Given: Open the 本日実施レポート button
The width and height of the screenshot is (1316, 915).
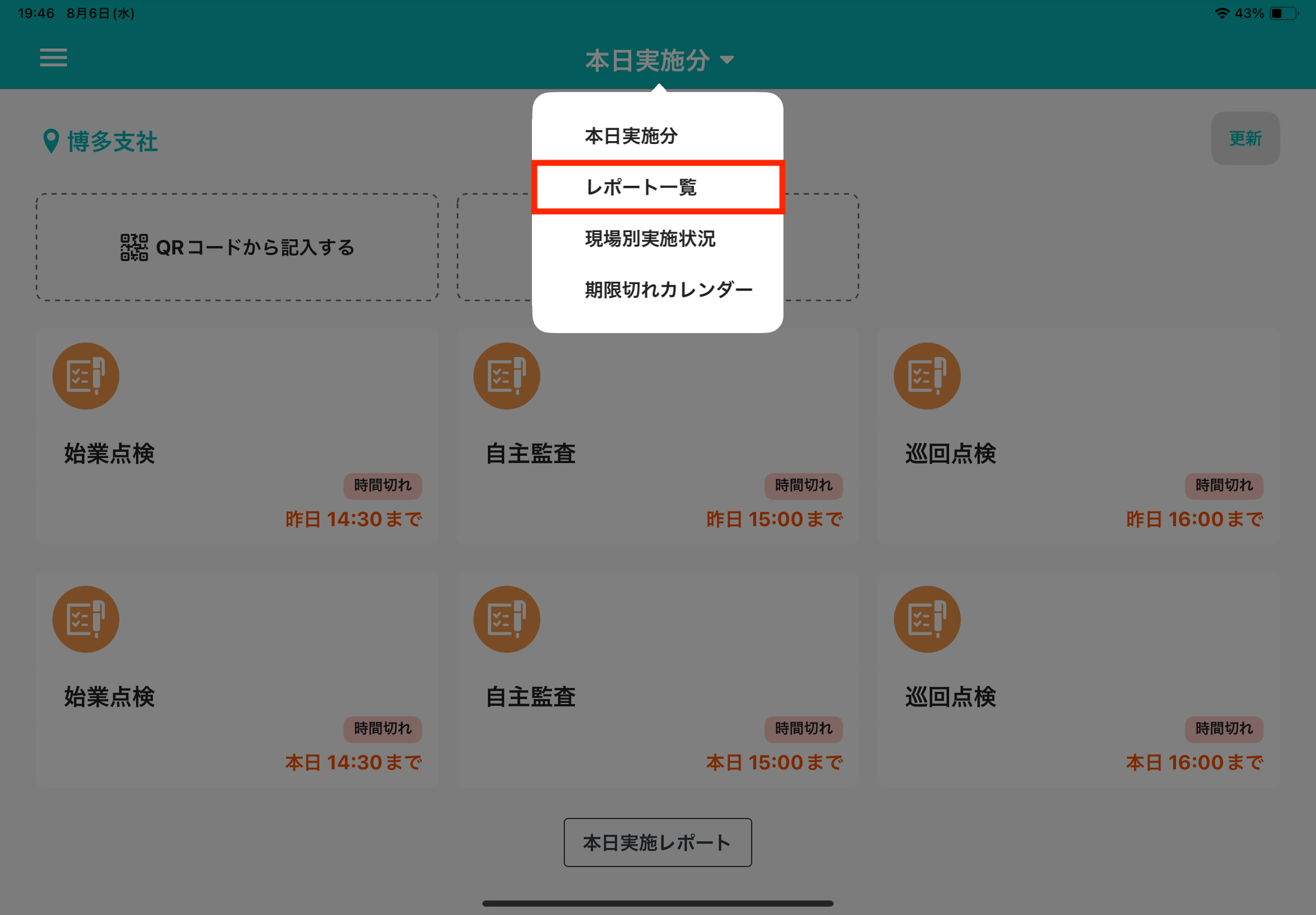Looking at the screenshot, I should click(x=657, y=842).
